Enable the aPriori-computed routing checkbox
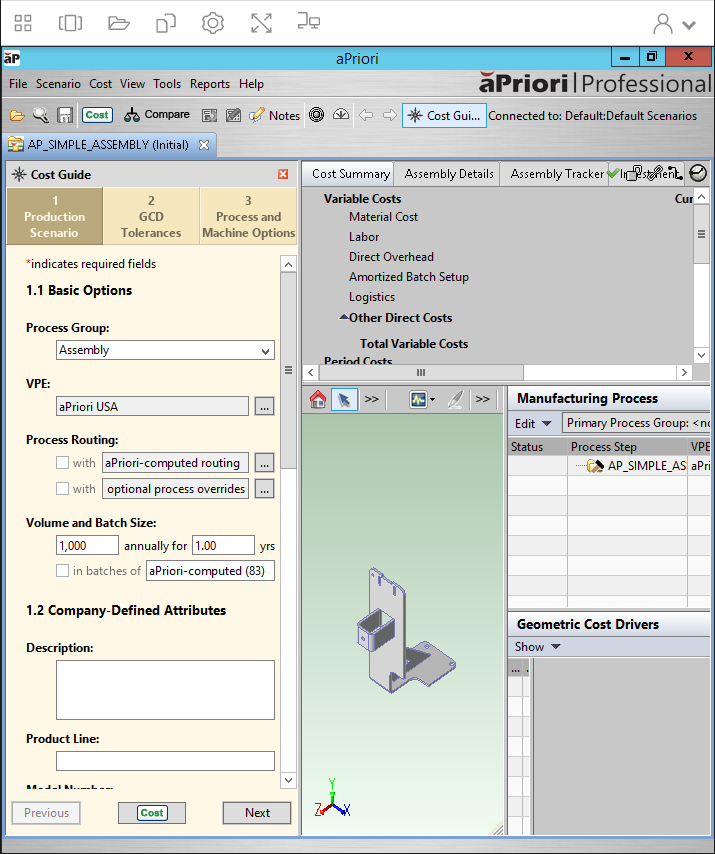The image size is (715, 854). [63, 462]
